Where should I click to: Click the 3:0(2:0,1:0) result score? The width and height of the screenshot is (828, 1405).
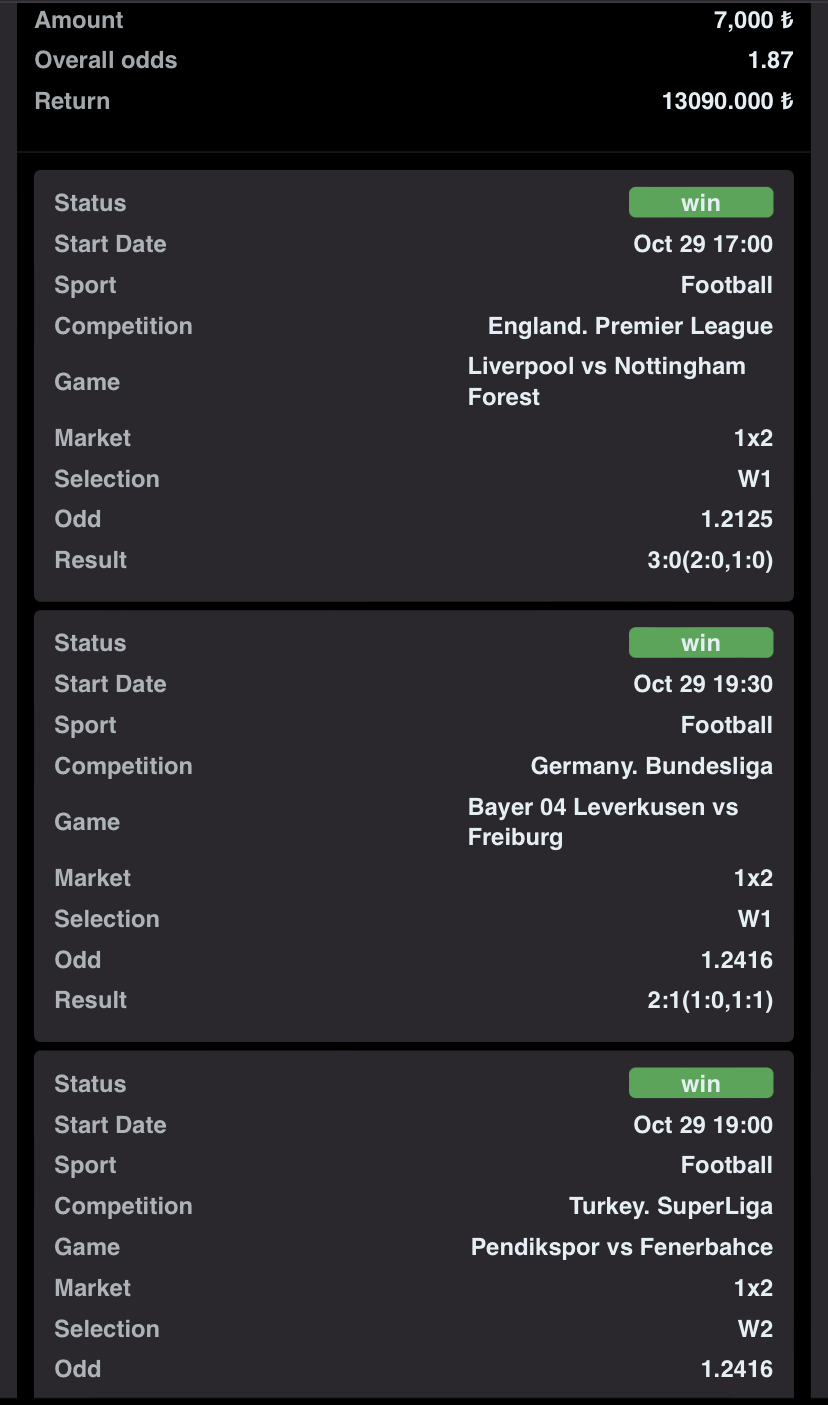point(709,560)
